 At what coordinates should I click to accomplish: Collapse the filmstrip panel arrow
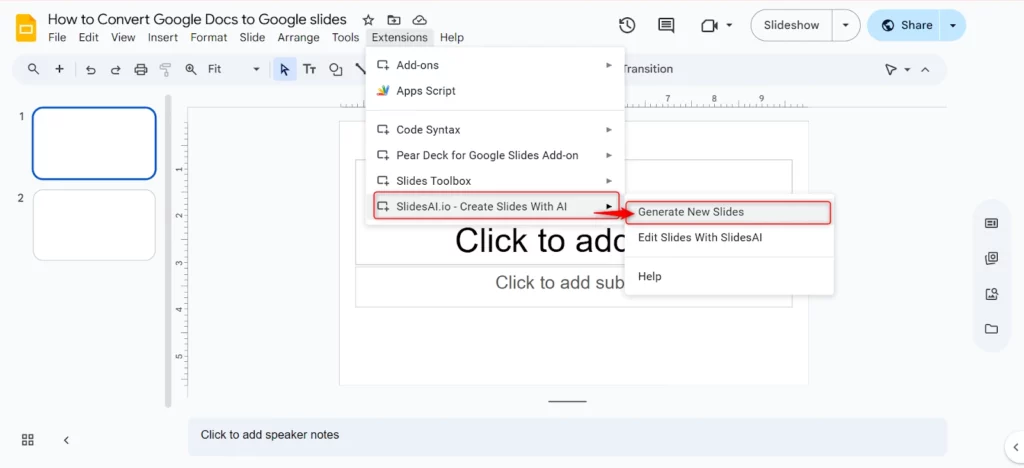tap(66, 440)
